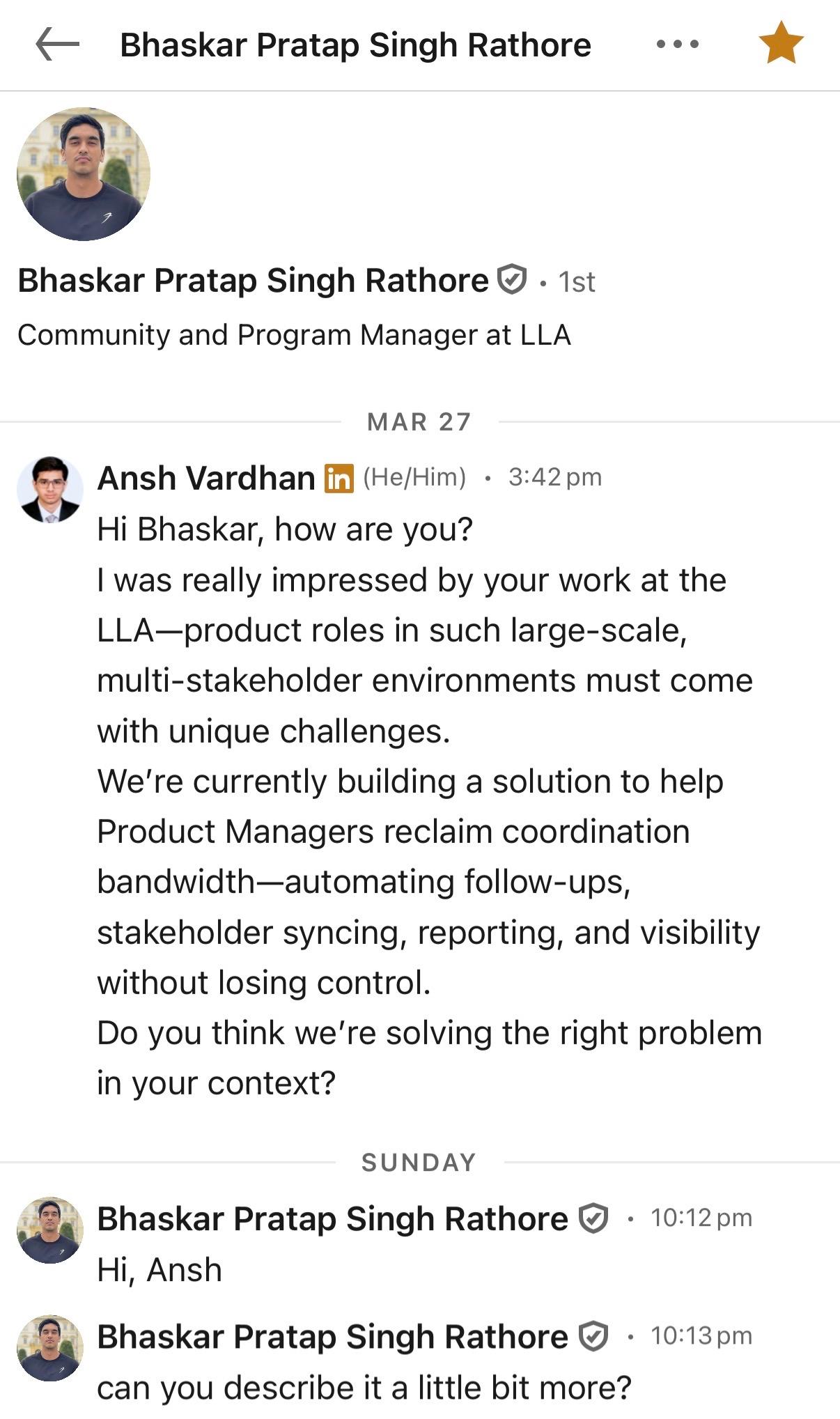Open the three-dot more options menu

pos(677,45)
